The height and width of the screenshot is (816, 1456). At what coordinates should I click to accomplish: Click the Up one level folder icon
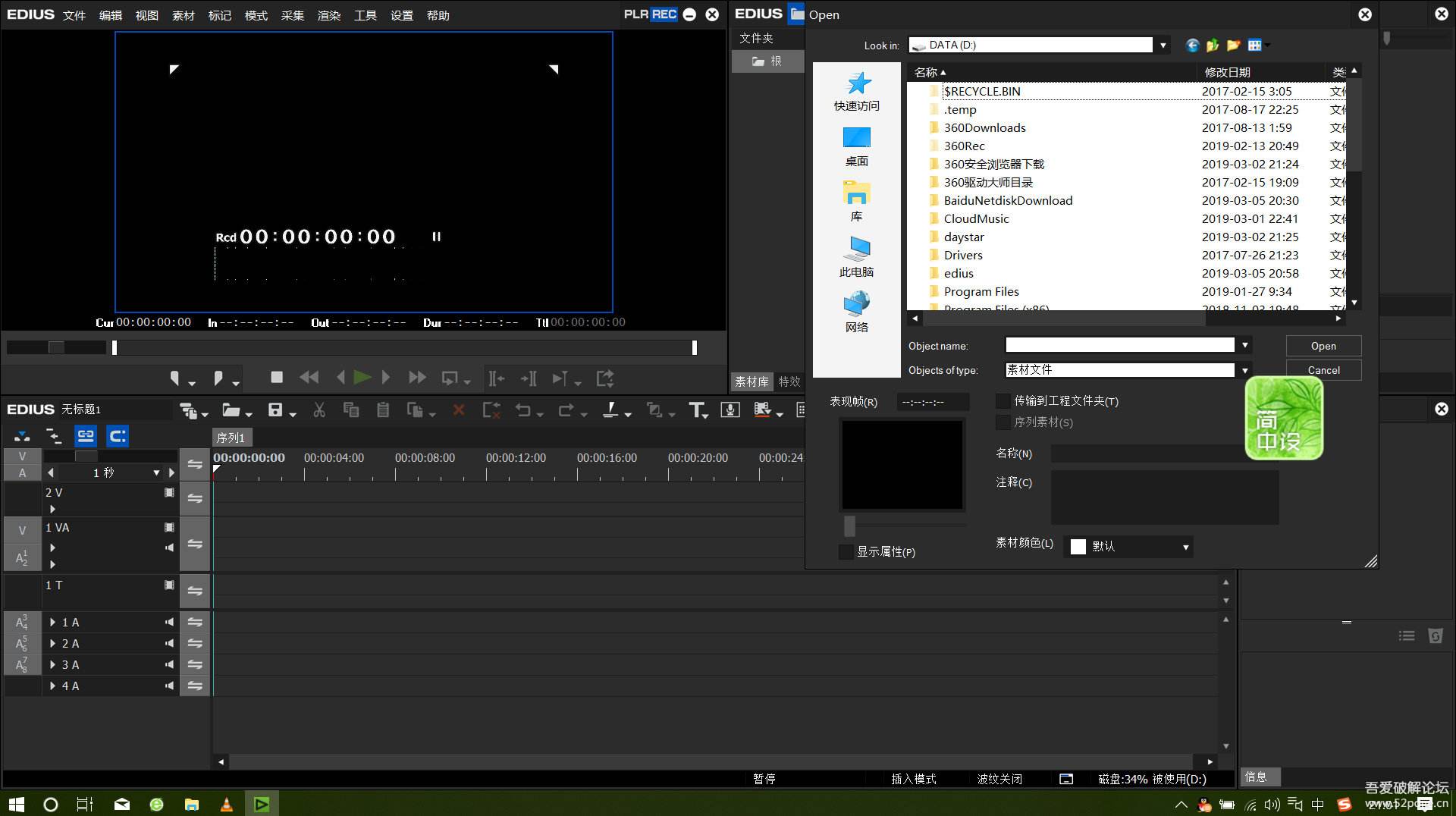click(x=1213, y=46)
